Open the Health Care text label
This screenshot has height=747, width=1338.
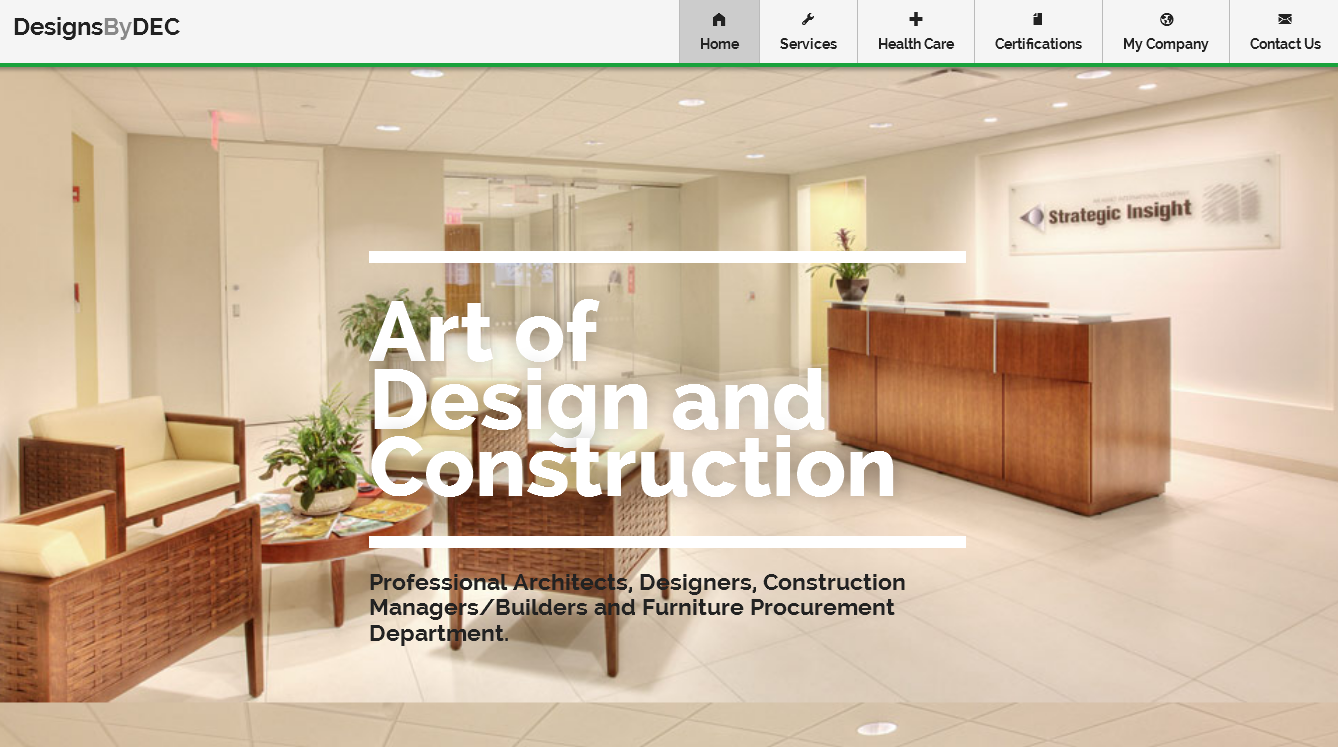pyautogui.click(x=915, y=44)
